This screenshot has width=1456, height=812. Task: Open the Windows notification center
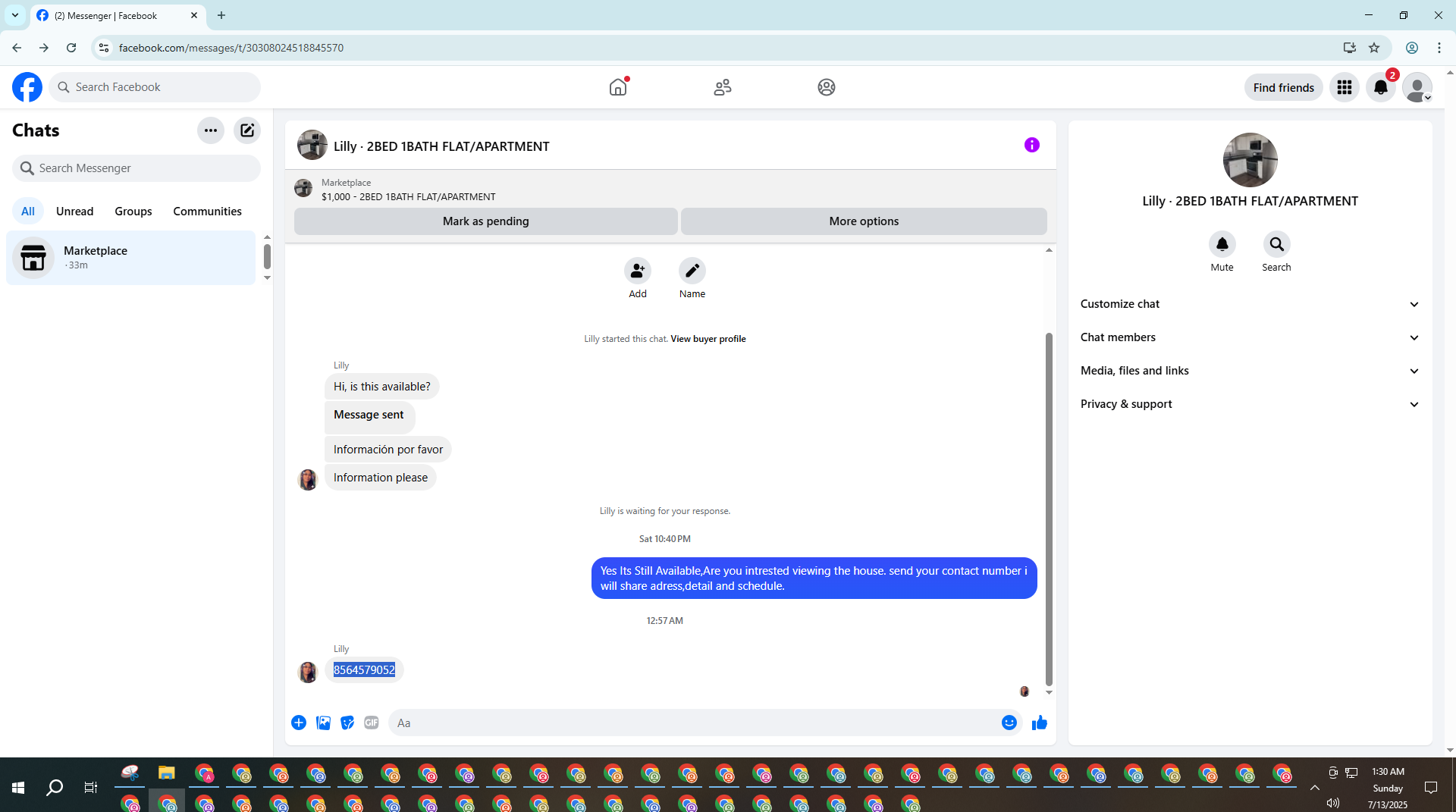pos(1431,788)
